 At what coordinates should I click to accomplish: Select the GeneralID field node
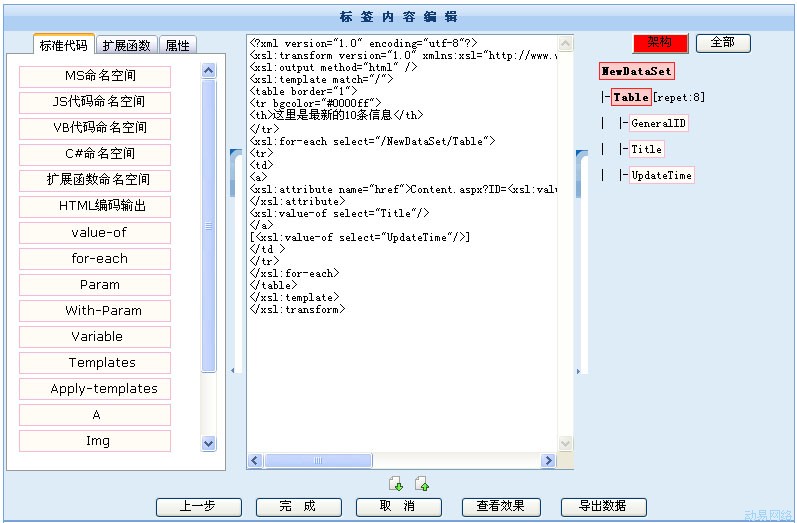659,123
